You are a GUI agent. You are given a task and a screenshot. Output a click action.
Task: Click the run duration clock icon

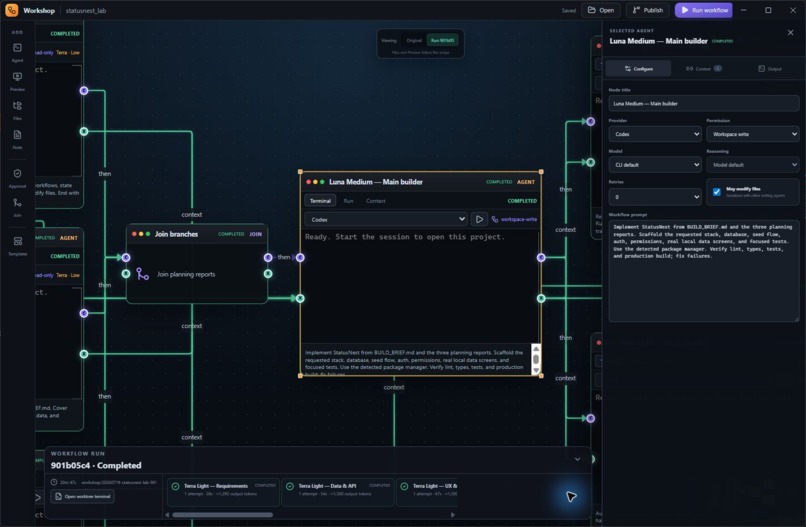click(x=54, y=482)
